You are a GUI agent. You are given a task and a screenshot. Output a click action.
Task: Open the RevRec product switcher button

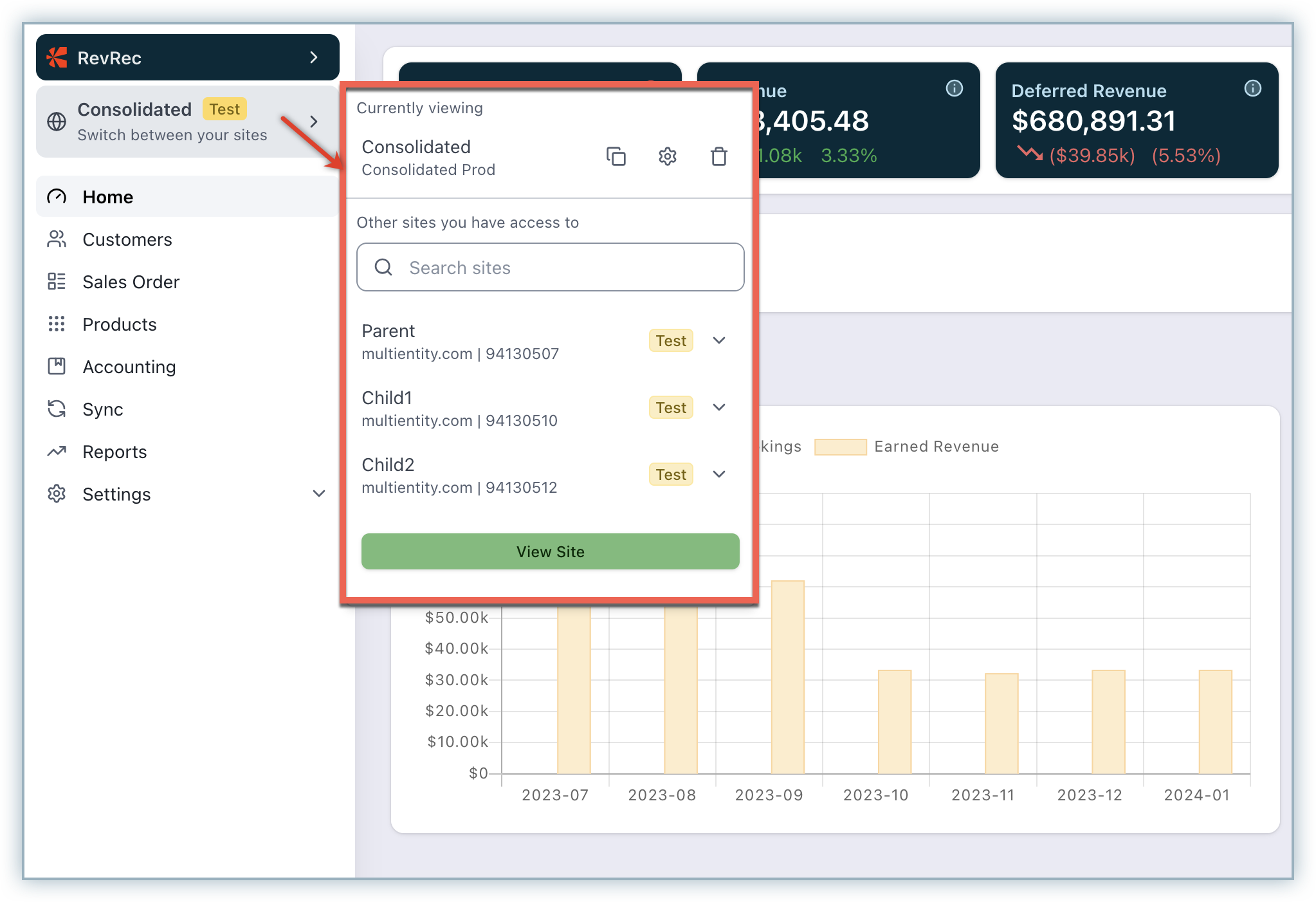click(x=187, y=58)
